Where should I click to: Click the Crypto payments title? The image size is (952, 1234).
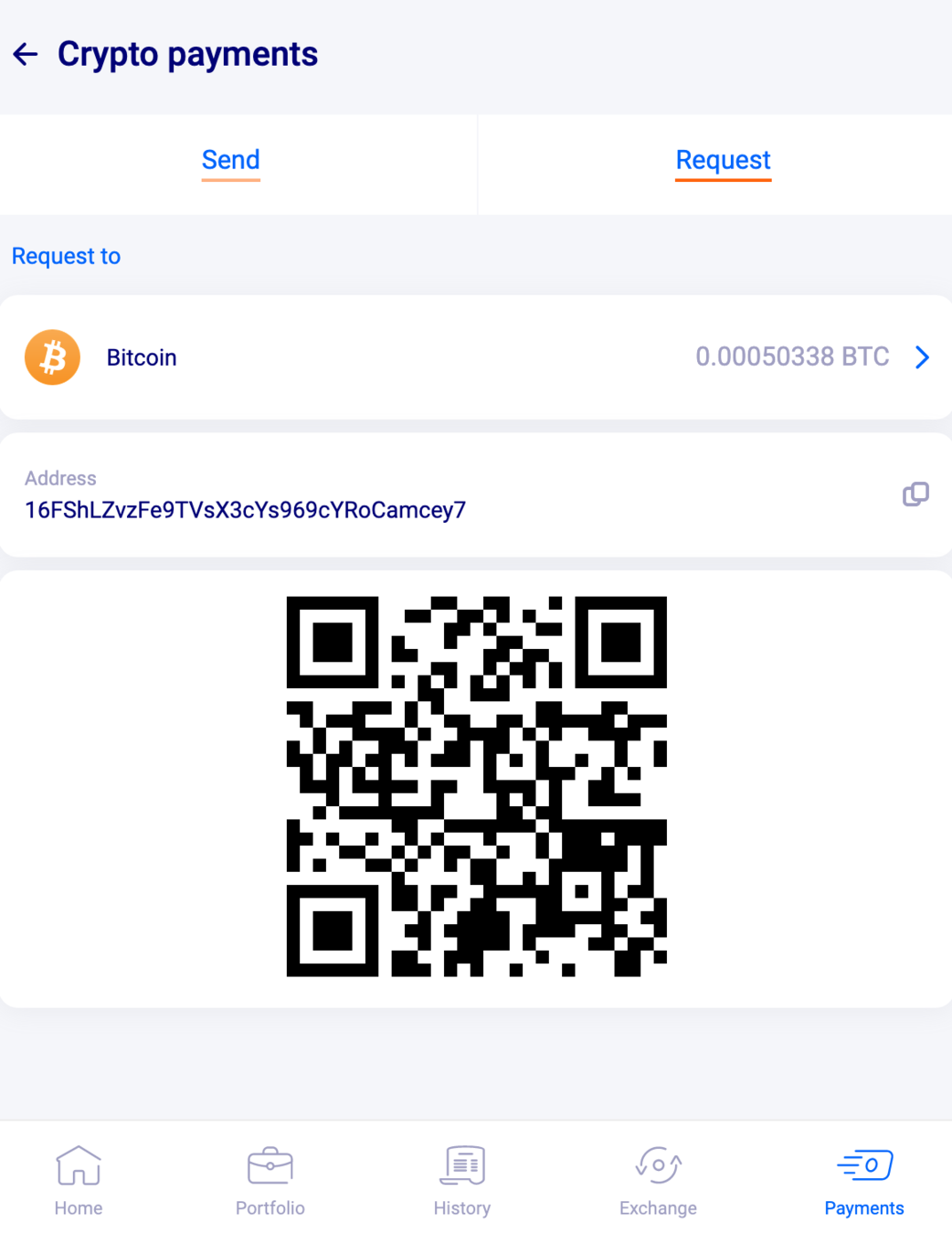click(187, 55)
